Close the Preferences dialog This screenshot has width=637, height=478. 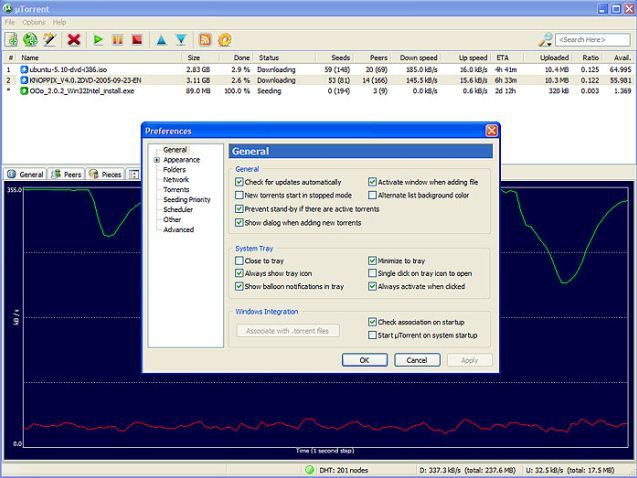[x=492, y=130]
